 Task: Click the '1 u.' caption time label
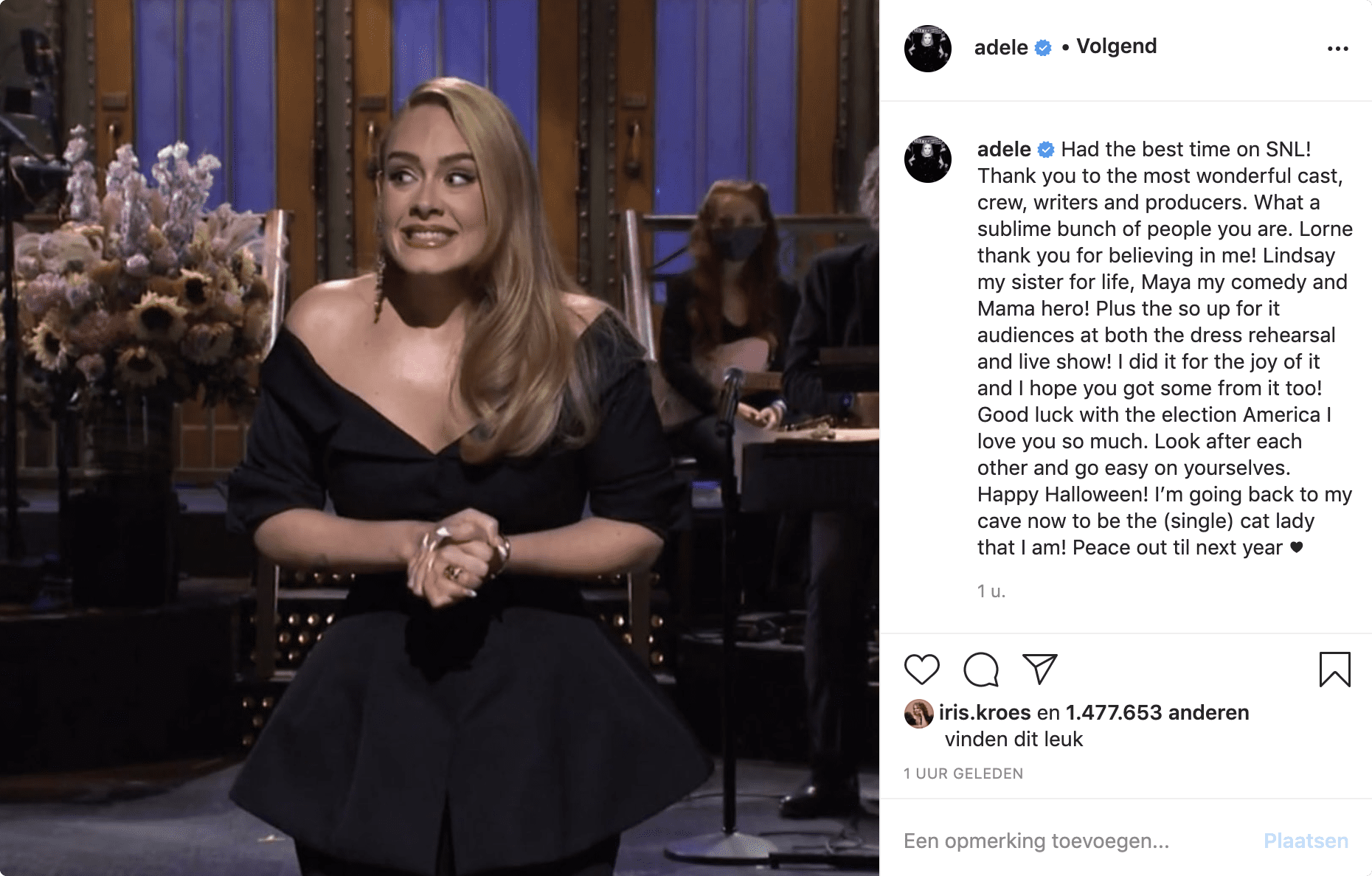(991, 591)
